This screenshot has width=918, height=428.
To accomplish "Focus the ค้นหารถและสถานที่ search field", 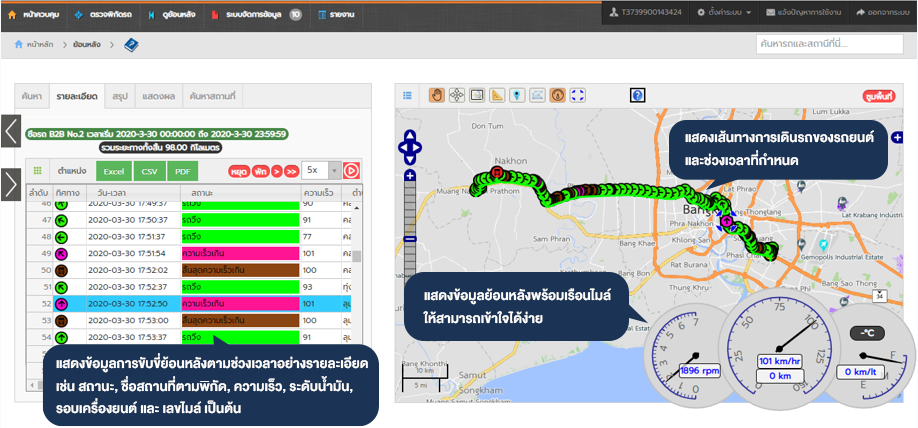I will (x=829, y=44).
